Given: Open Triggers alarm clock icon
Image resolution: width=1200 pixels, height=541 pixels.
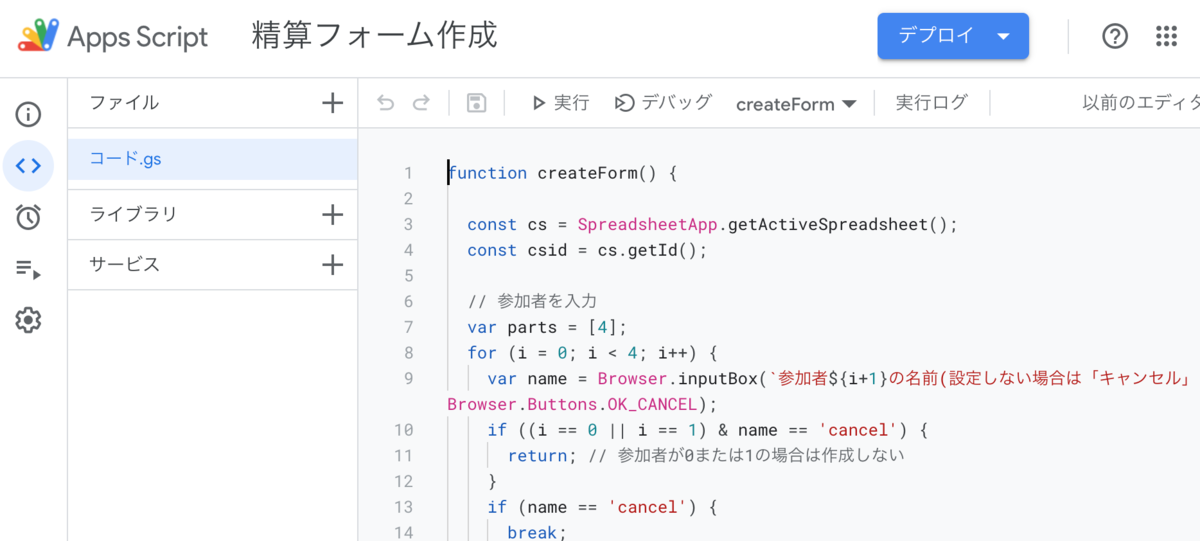Looking at the screenshot, I should point(28,216).
